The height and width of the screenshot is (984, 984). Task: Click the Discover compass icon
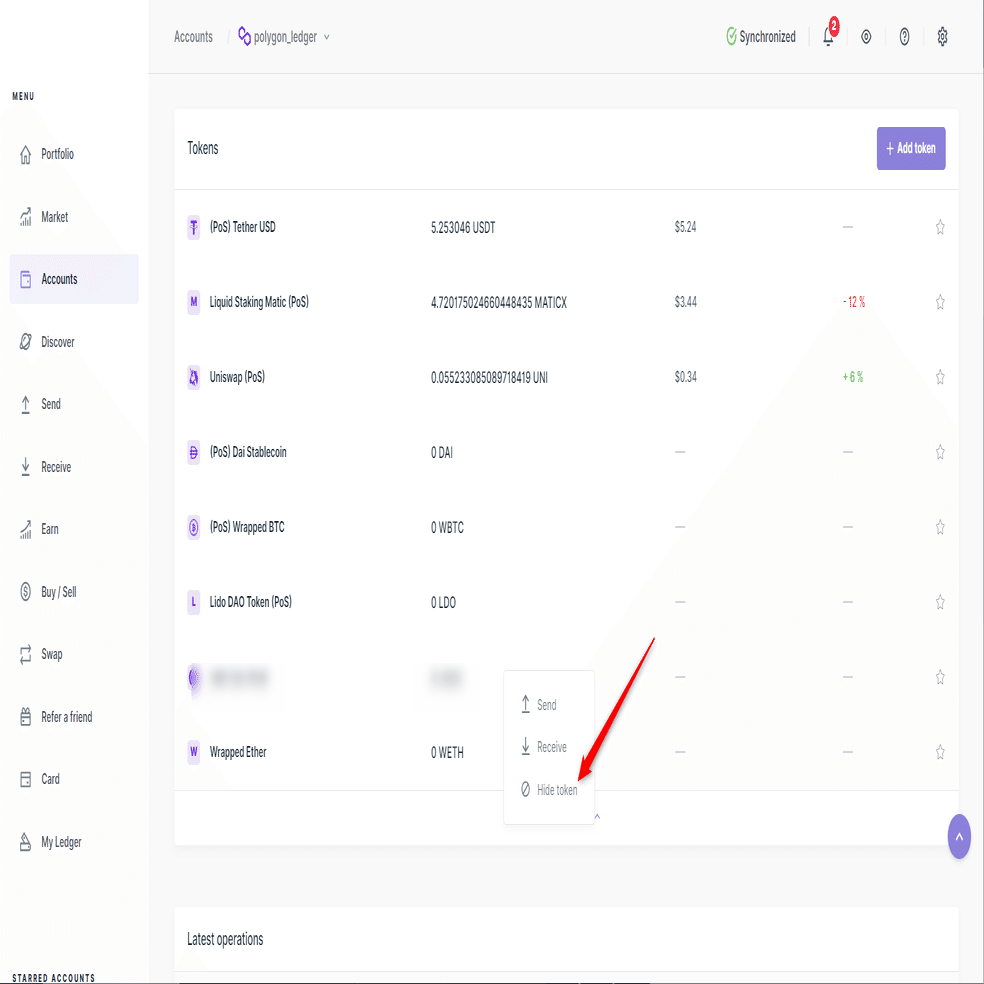(x=25, y=341)
